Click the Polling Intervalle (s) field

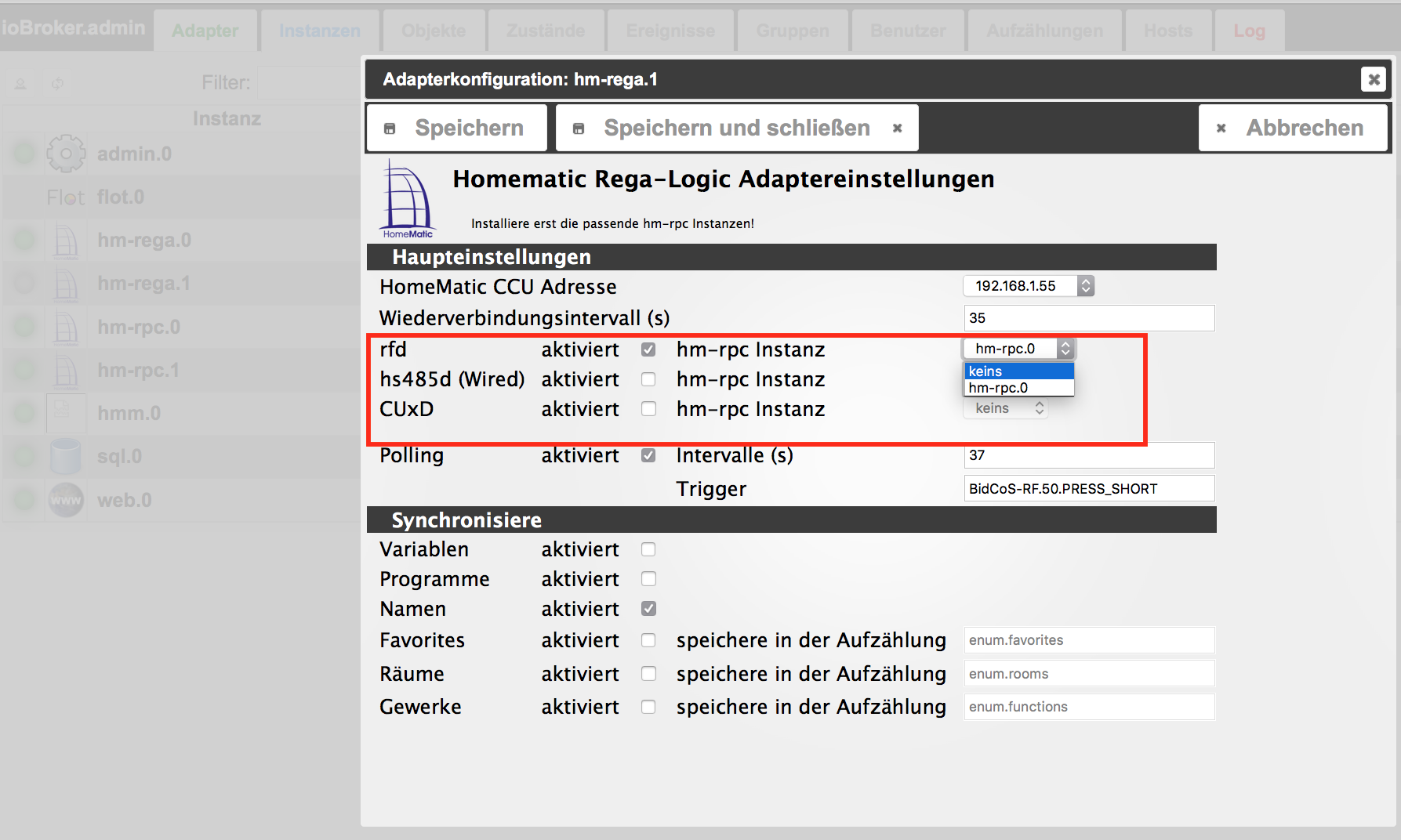[1089, 455]
